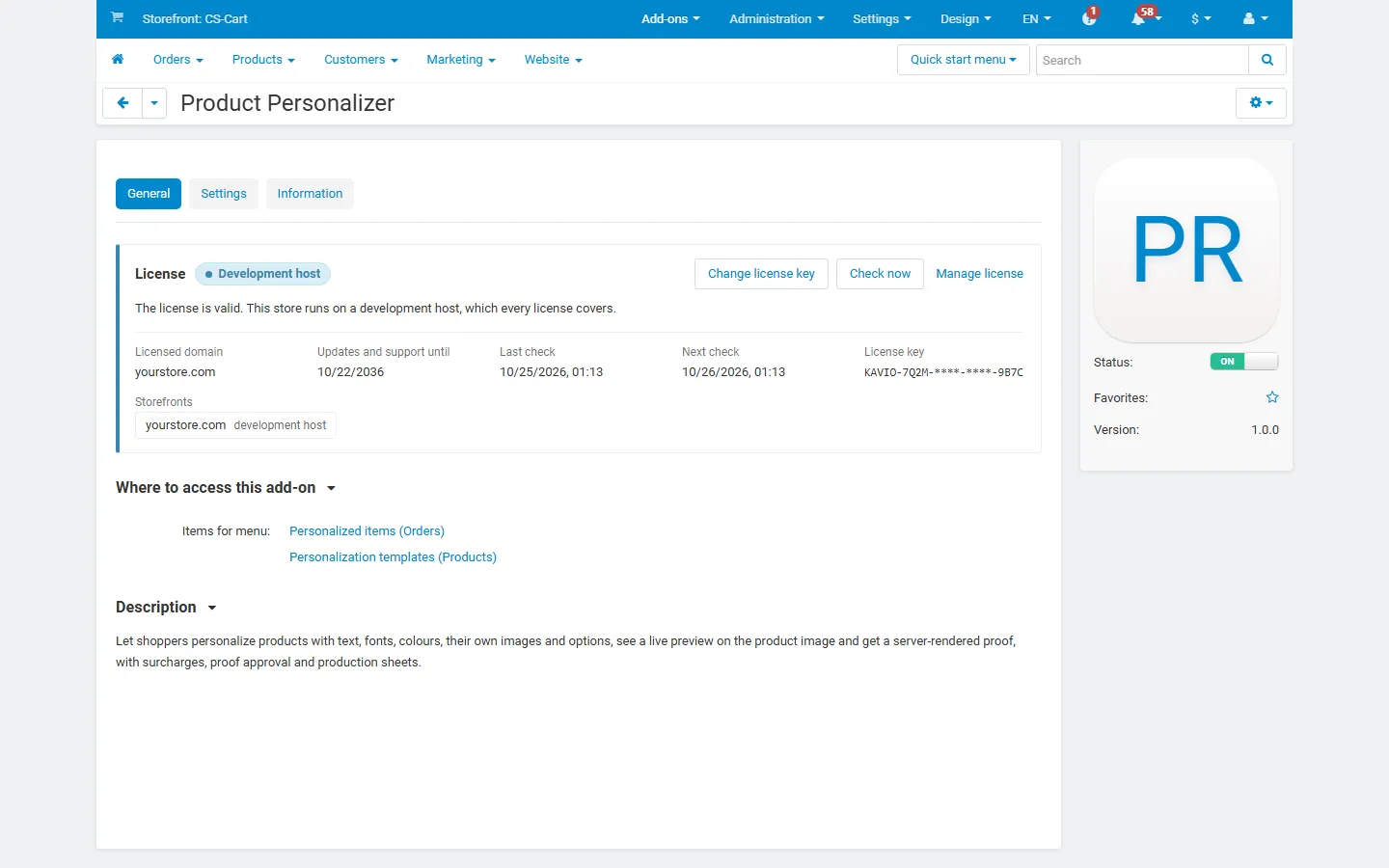
Task: Click the back arrow button
Action: pyautogui.click(x=123, y=103)
